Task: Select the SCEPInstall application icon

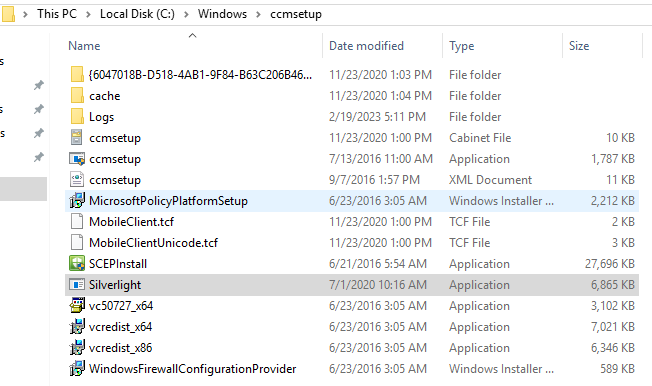Action: (77, 263)
